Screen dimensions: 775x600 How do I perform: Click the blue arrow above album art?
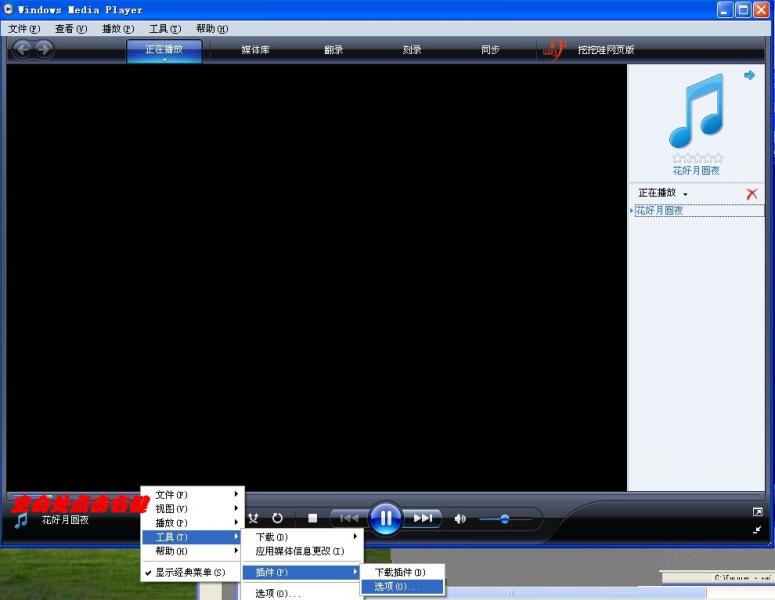[749, 75]
